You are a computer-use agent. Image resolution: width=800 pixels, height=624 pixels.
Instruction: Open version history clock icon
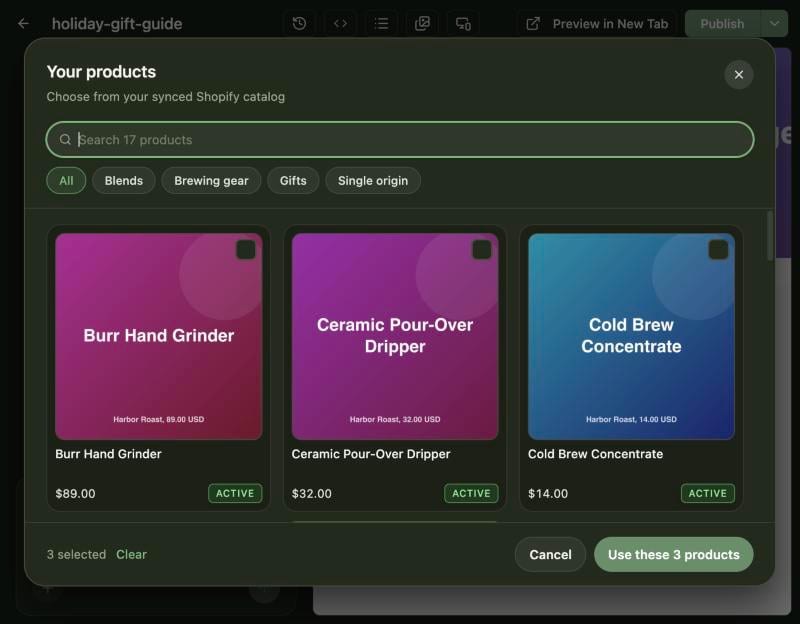coord(299,23)
